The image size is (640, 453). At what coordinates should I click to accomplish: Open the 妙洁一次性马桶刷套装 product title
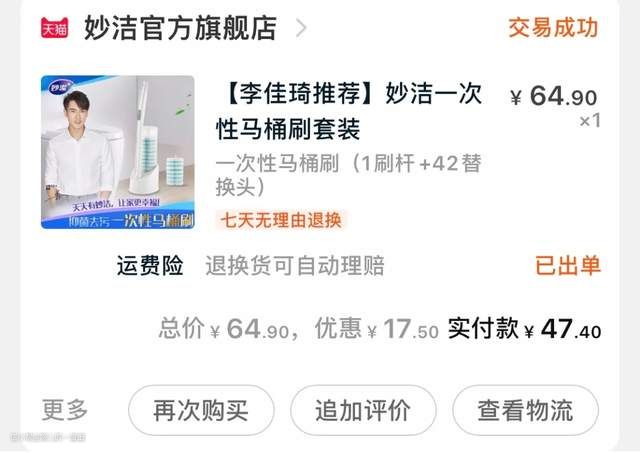click(x=349, y=111)
